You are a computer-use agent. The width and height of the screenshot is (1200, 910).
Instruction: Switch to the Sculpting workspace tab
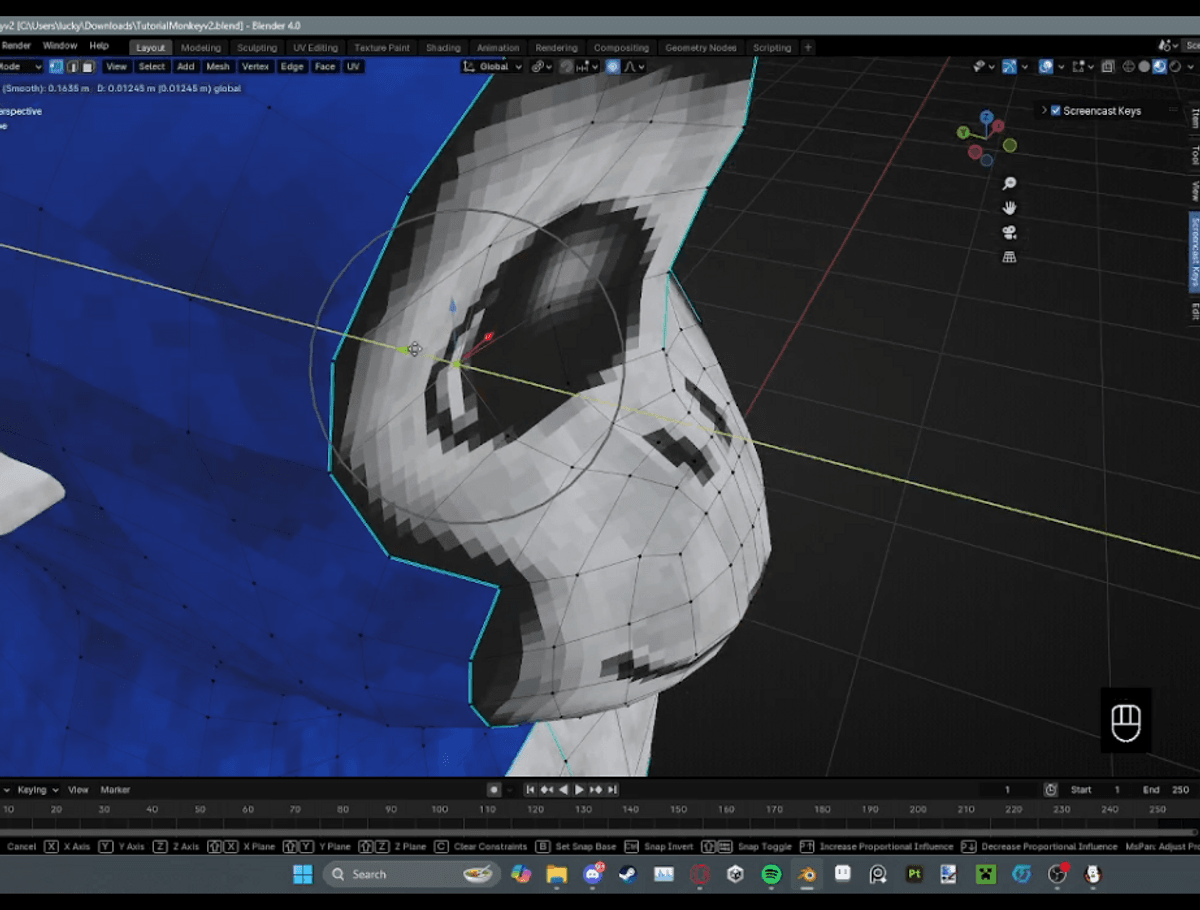(x=256, y=48)
